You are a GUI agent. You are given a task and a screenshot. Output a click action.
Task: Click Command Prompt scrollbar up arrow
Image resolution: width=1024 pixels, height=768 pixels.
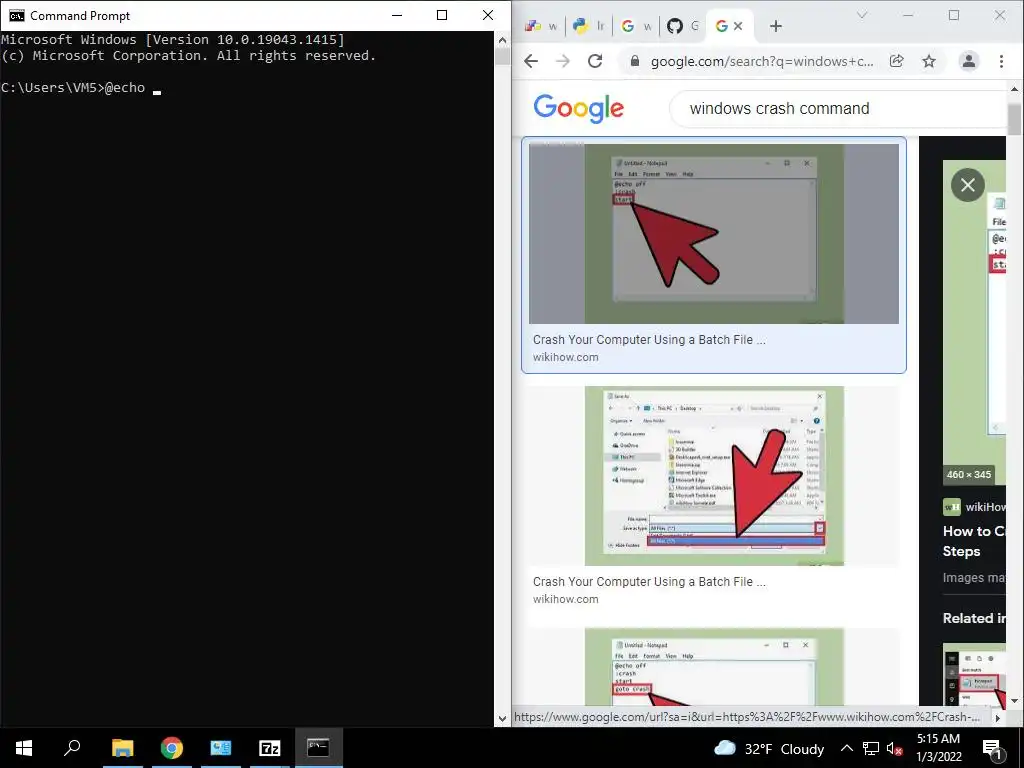tap(502, 40)
